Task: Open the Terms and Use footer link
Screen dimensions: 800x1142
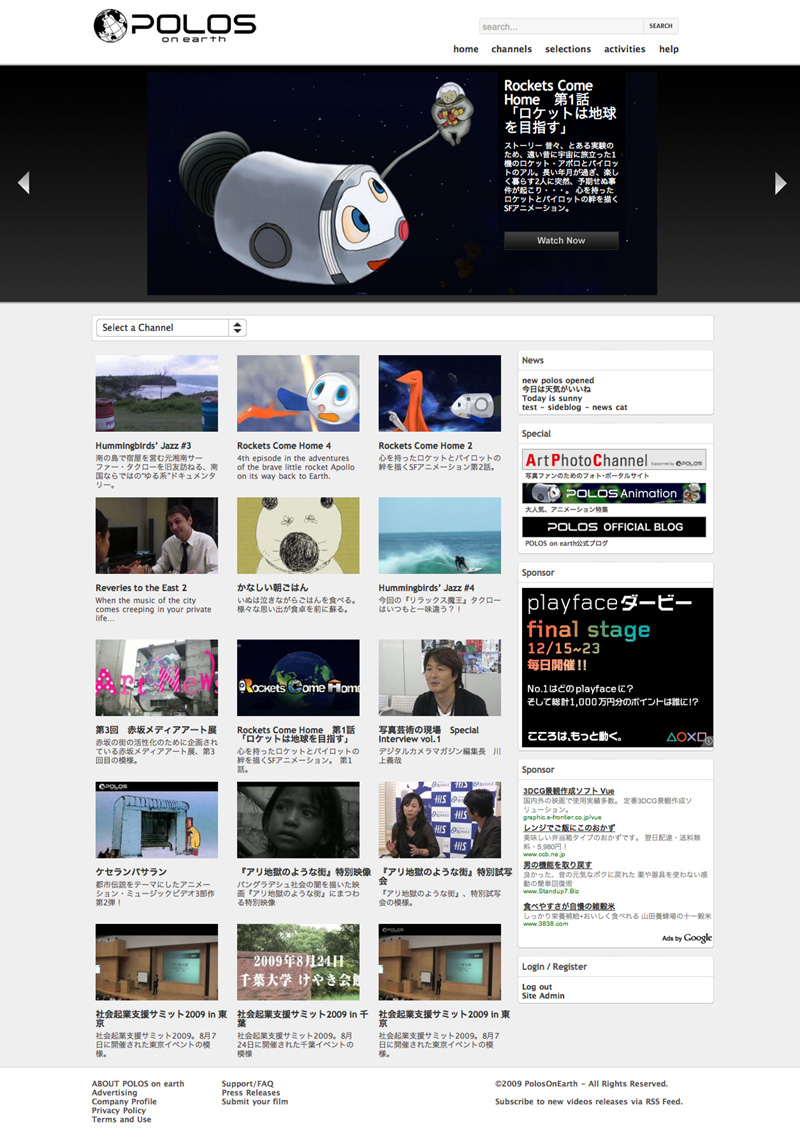Action: click(x=122, y=1119)
